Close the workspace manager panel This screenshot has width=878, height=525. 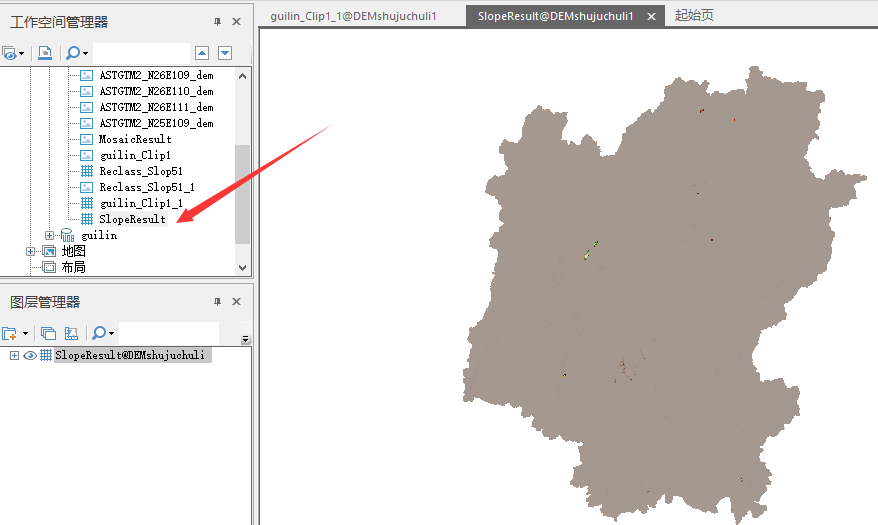pos(236,22)
